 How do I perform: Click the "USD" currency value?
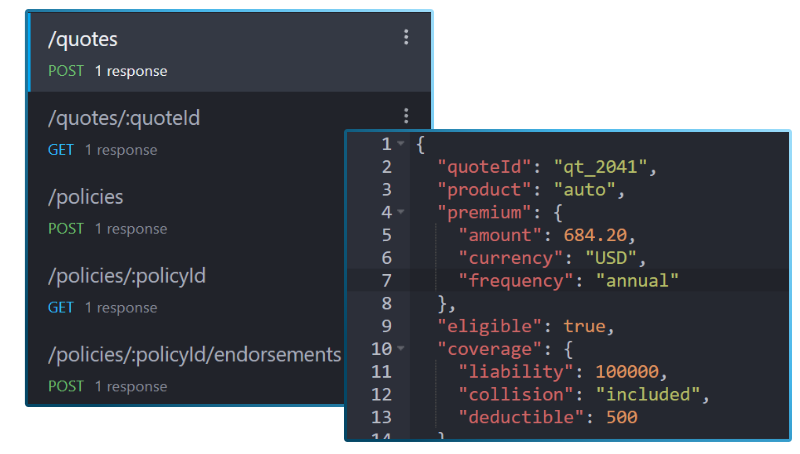[x=611, y=258]
